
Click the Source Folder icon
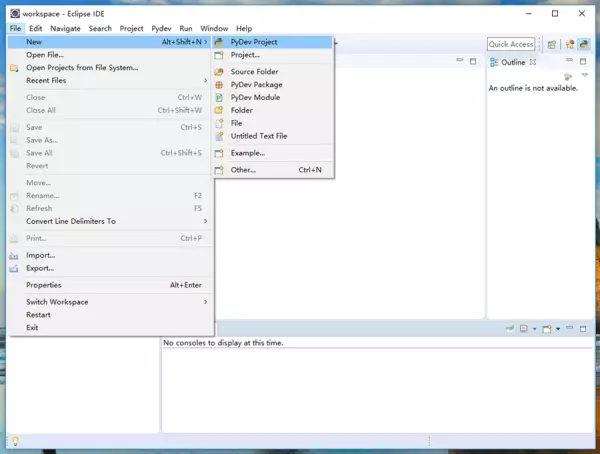coord(219,72)
